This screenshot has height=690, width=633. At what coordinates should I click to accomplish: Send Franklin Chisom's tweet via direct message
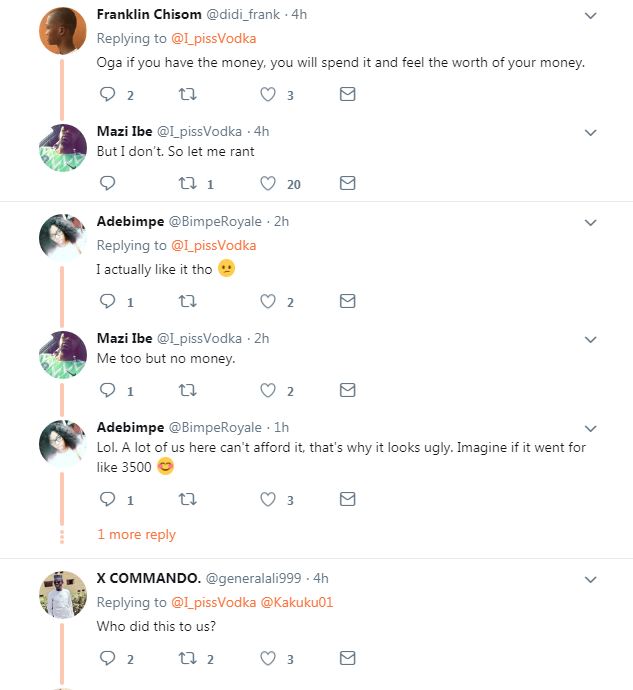[347, 95]
